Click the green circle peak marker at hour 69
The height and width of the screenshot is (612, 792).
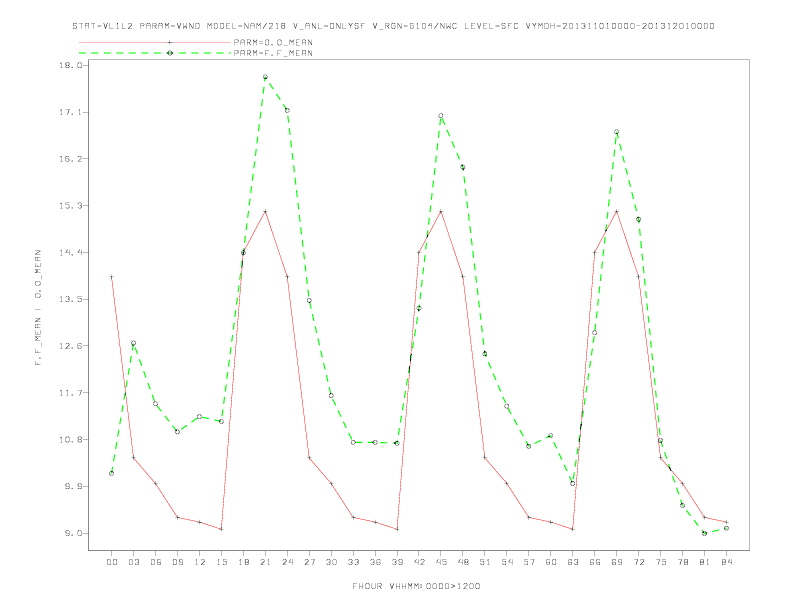click(617, 132)
